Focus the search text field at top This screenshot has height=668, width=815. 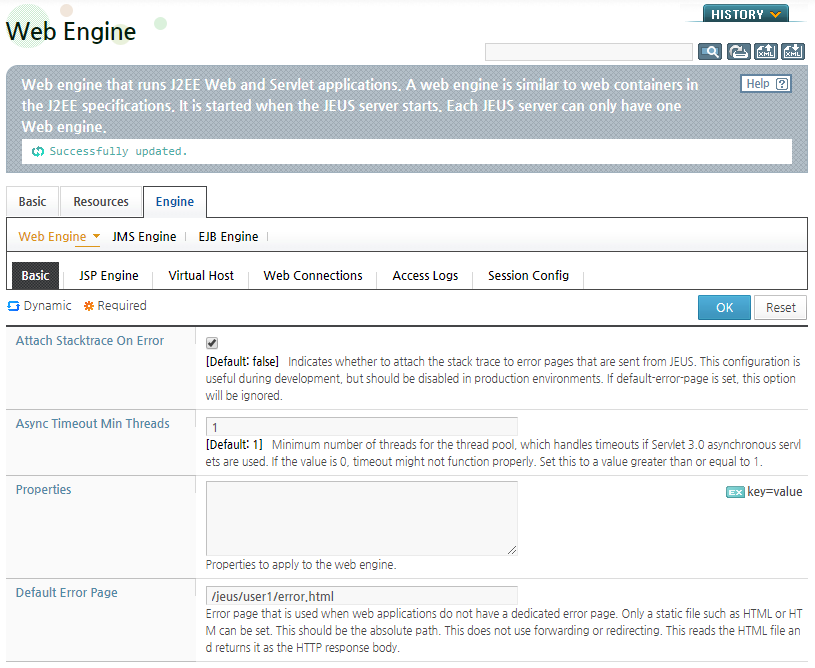[588, 52]
